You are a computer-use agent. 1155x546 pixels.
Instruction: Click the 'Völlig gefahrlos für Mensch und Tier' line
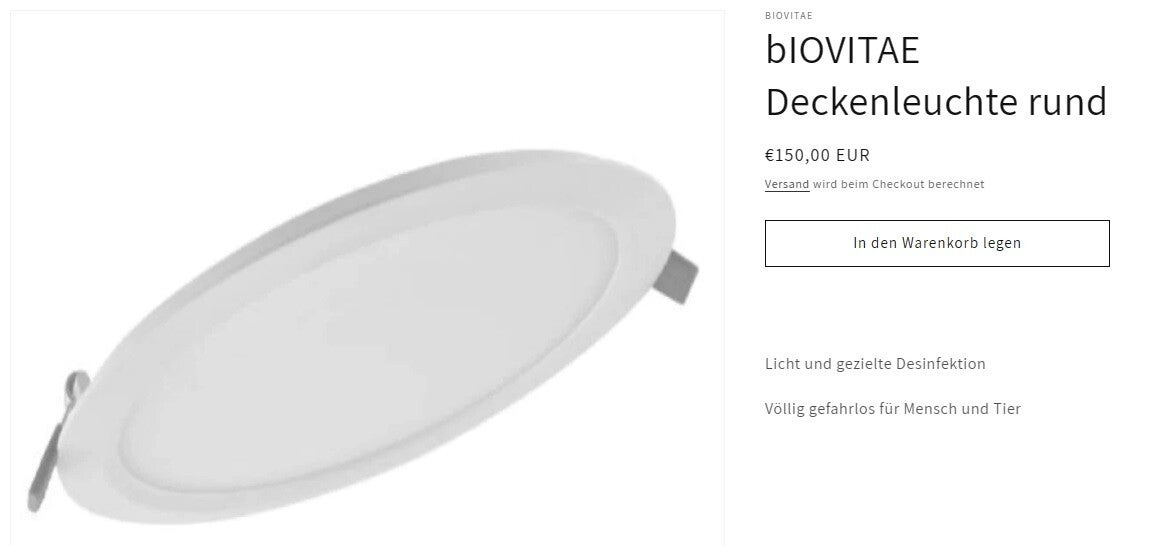[892, 408]
